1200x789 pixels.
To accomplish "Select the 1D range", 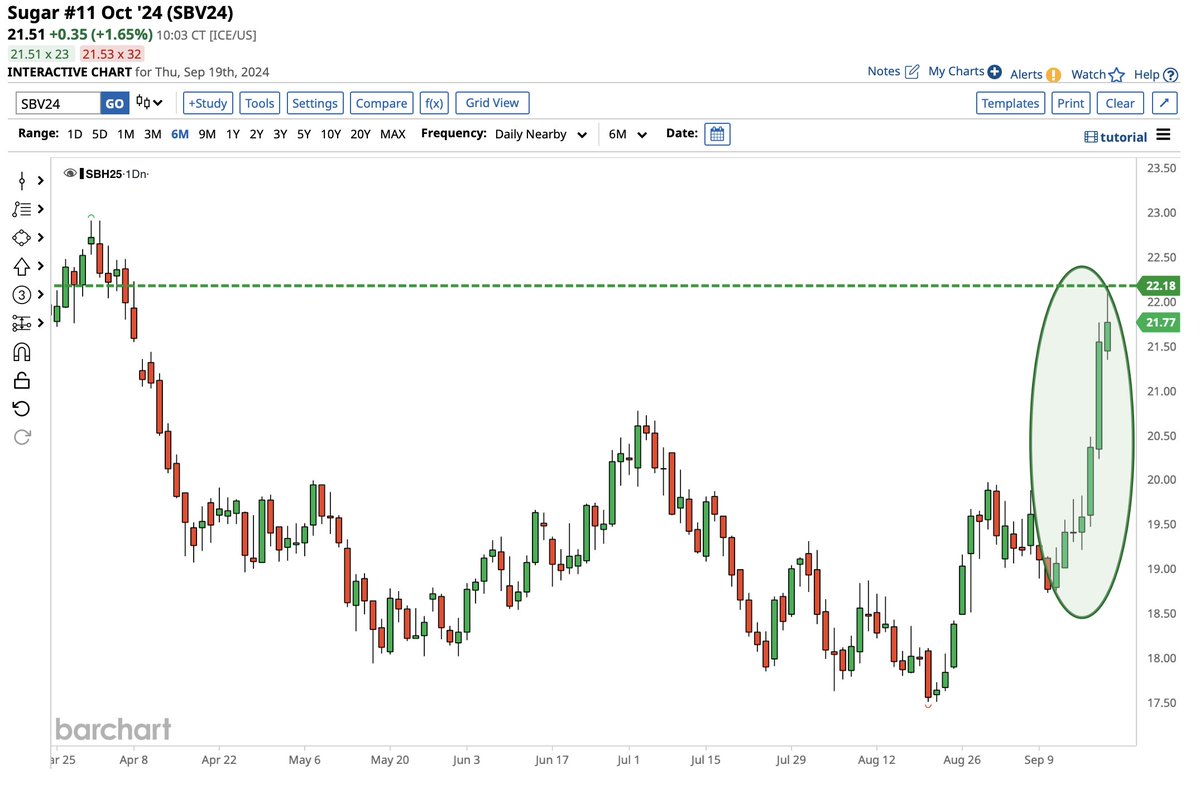I will 75,134.
